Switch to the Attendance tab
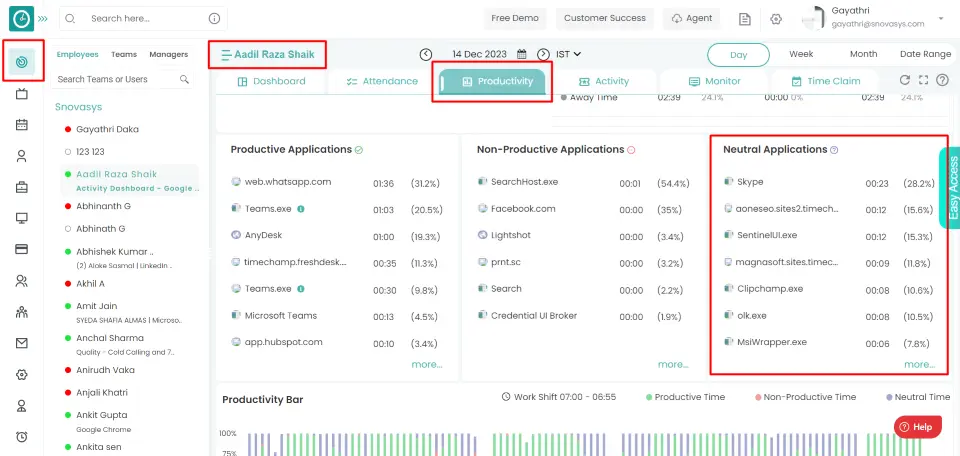Viewport: 960px width, 456px height. coord(382,81)
